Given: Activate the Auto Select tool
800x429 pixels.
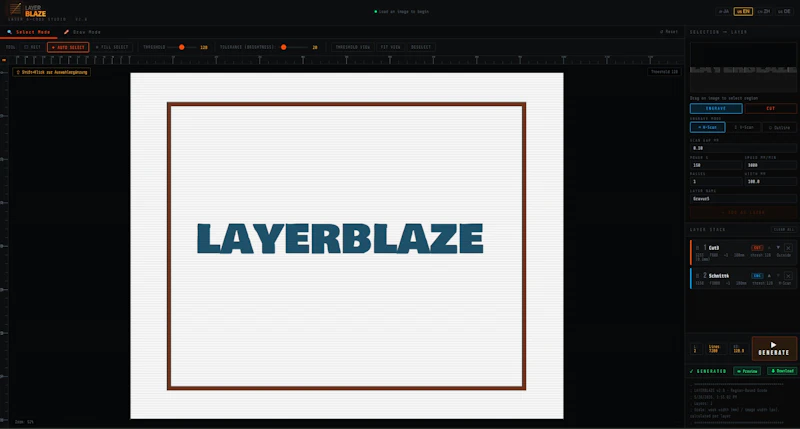Looking at the screenshot, I should (68, 47).
